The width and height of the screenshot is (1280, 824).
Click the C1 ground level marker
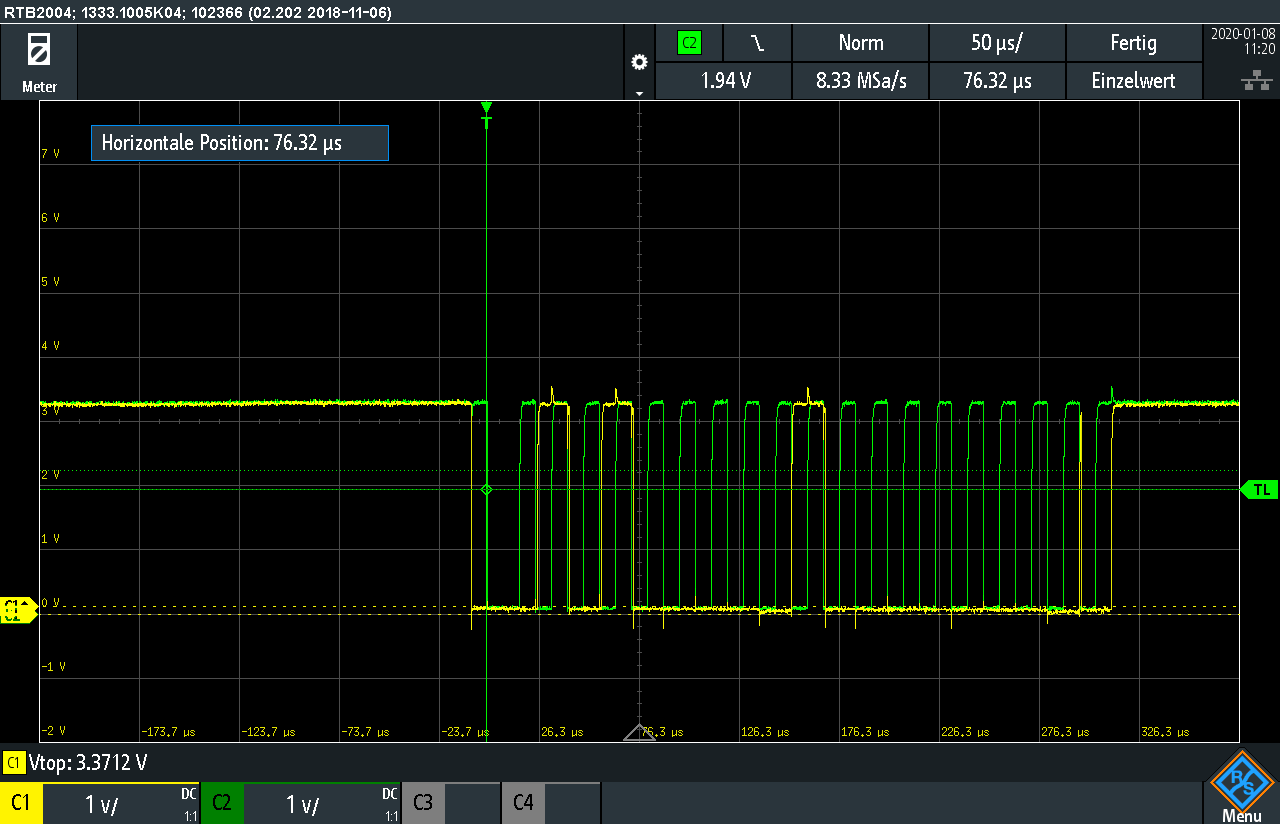[17, 609]
